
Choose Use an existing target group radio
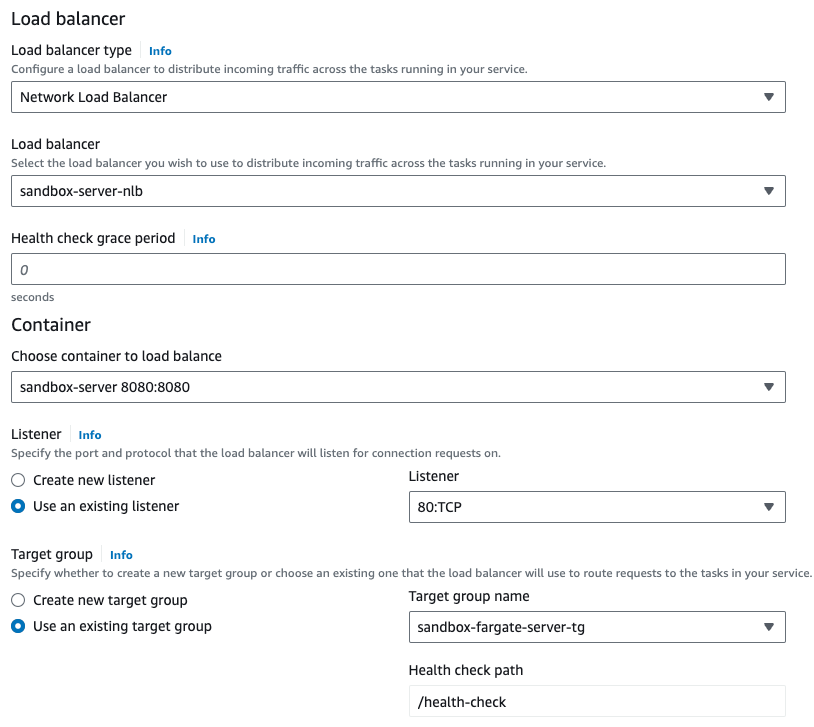[18, 626]
